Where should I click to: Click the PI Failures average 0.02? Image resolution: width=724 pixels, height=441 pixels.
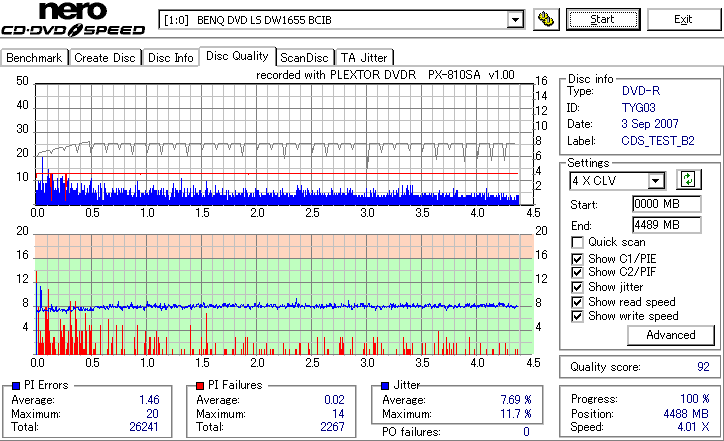pyautogui.click(x=334, y=399)
